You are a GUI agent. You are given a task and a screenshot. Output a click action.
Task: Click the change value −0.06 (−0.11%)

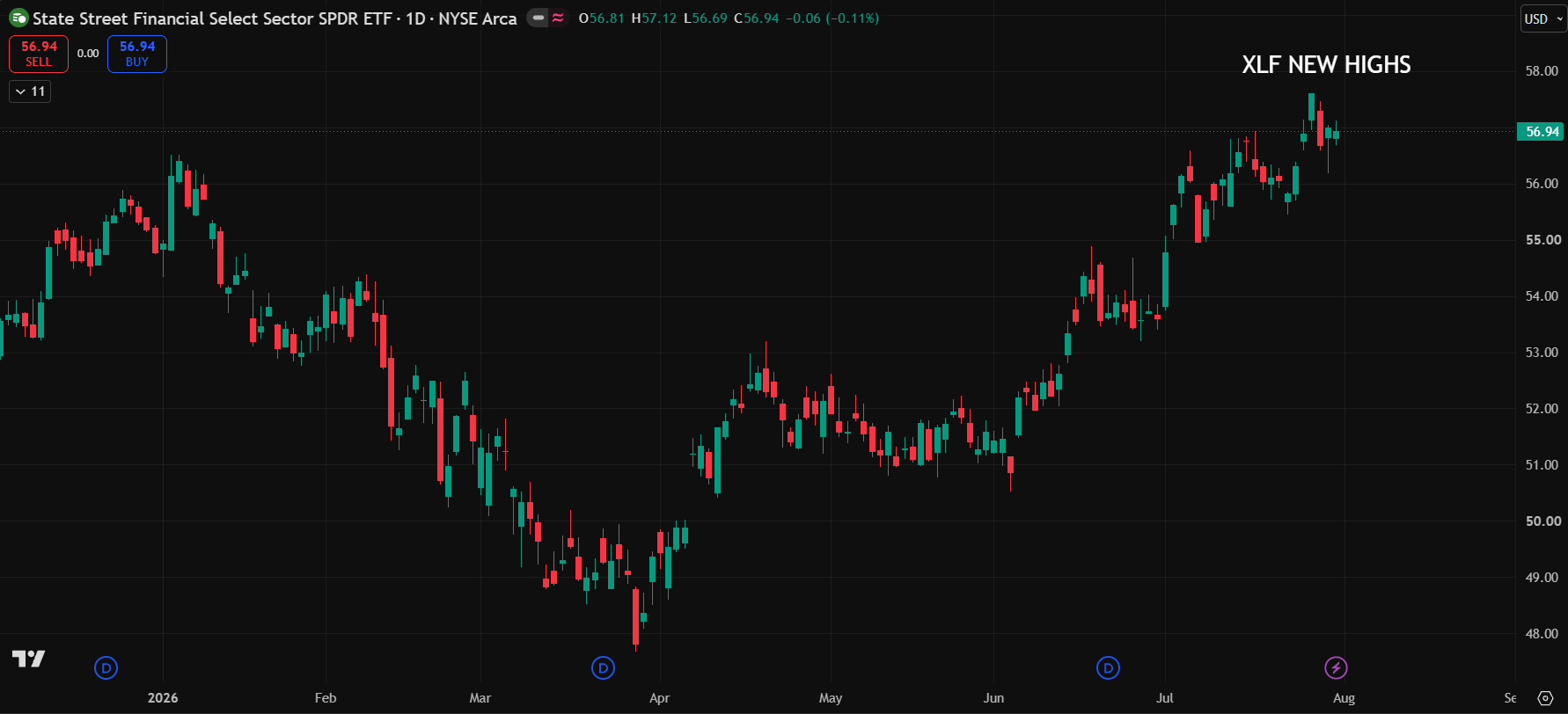[832, 18]
